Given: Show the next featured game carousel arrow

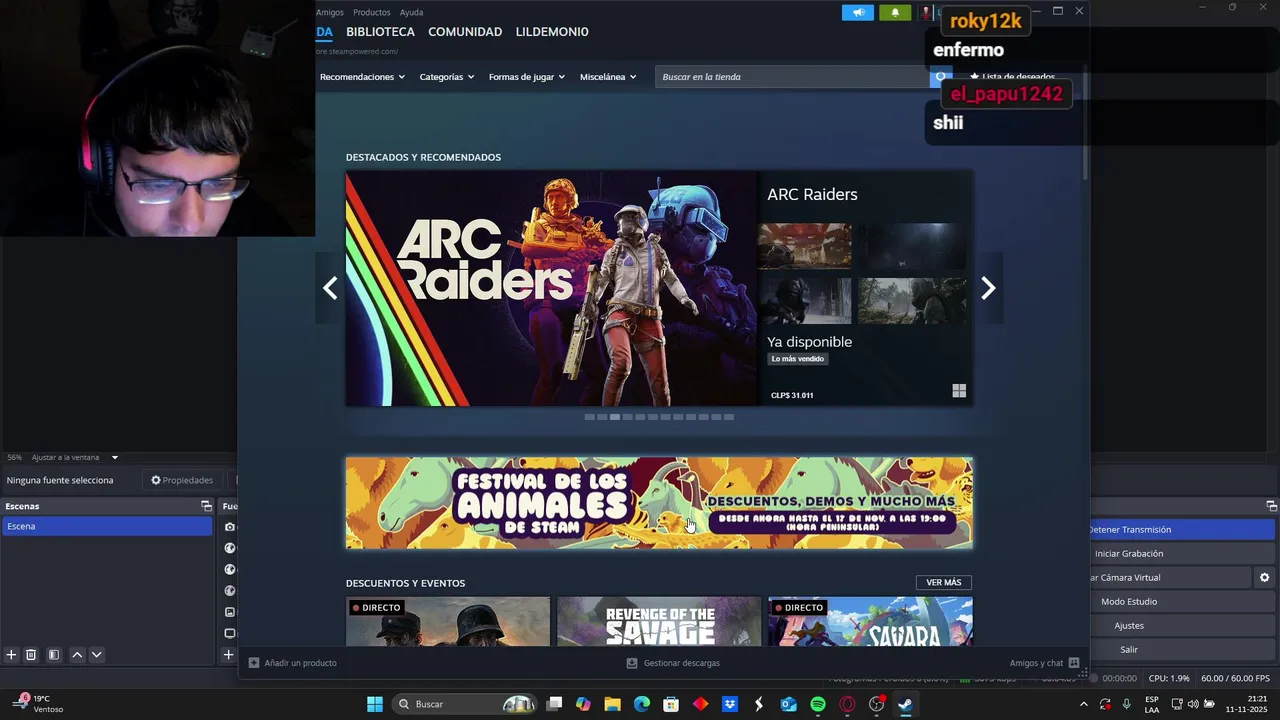Looking at the screenshot, I should click(x=988, y=288).
